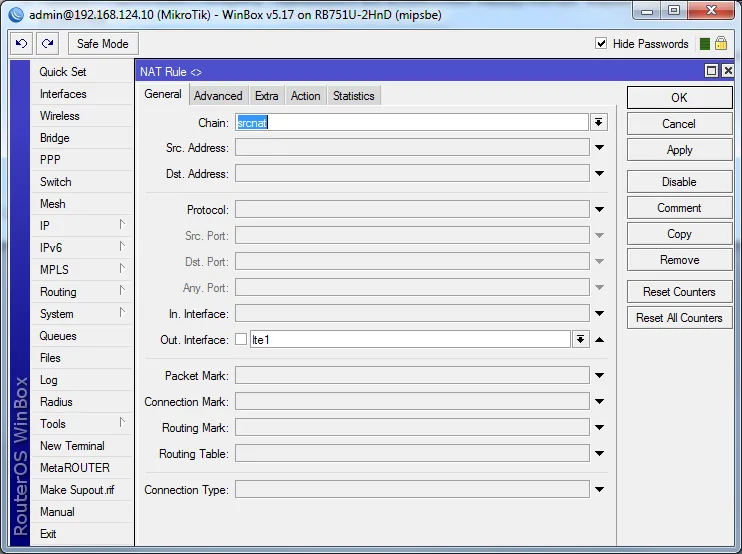Click the Cancel button
Screen dimensions: 742x554
(x=680, y=123)
